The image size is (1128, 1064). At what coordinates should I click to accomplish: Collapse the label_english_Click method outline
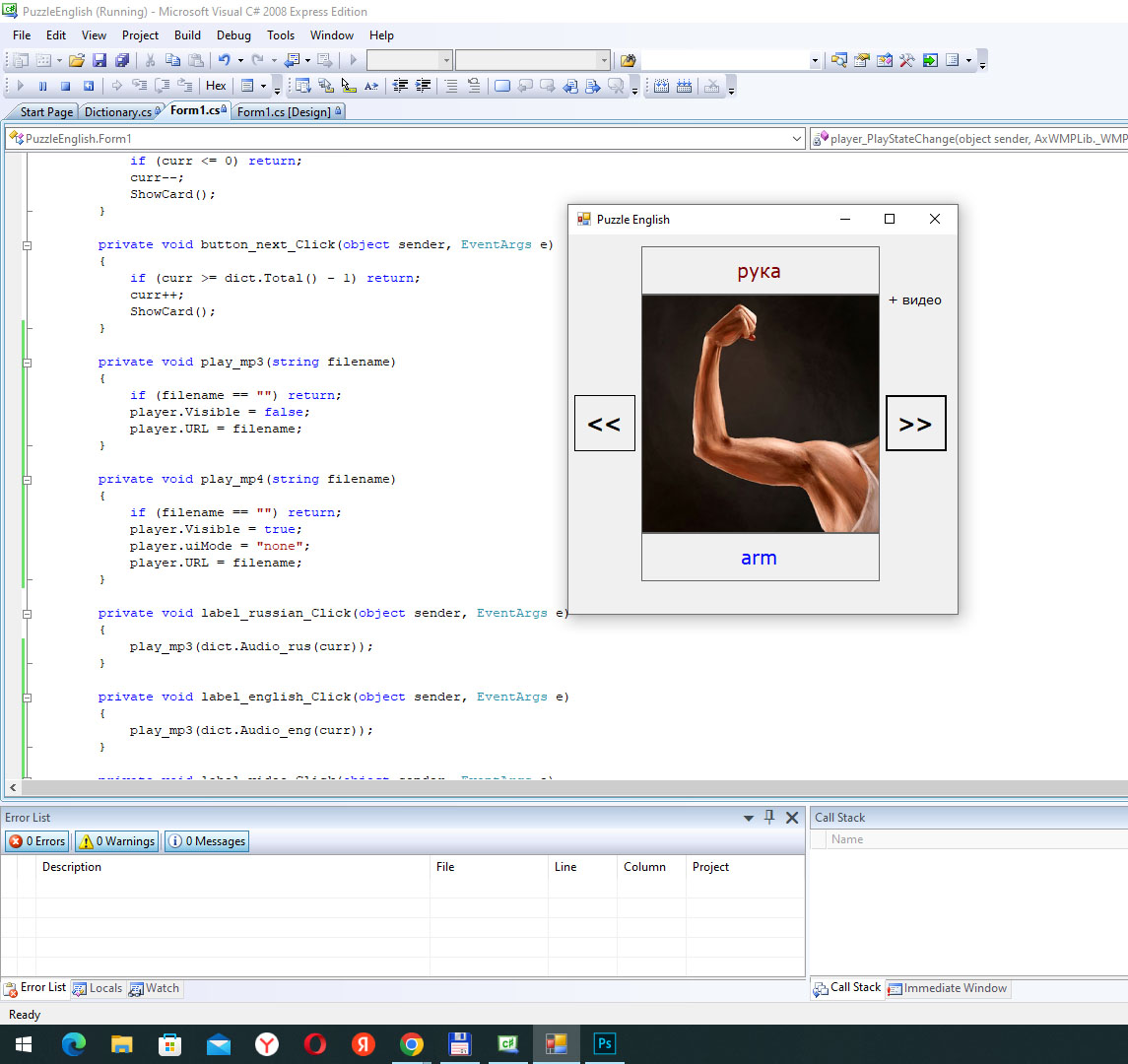(x=28, y=698)
